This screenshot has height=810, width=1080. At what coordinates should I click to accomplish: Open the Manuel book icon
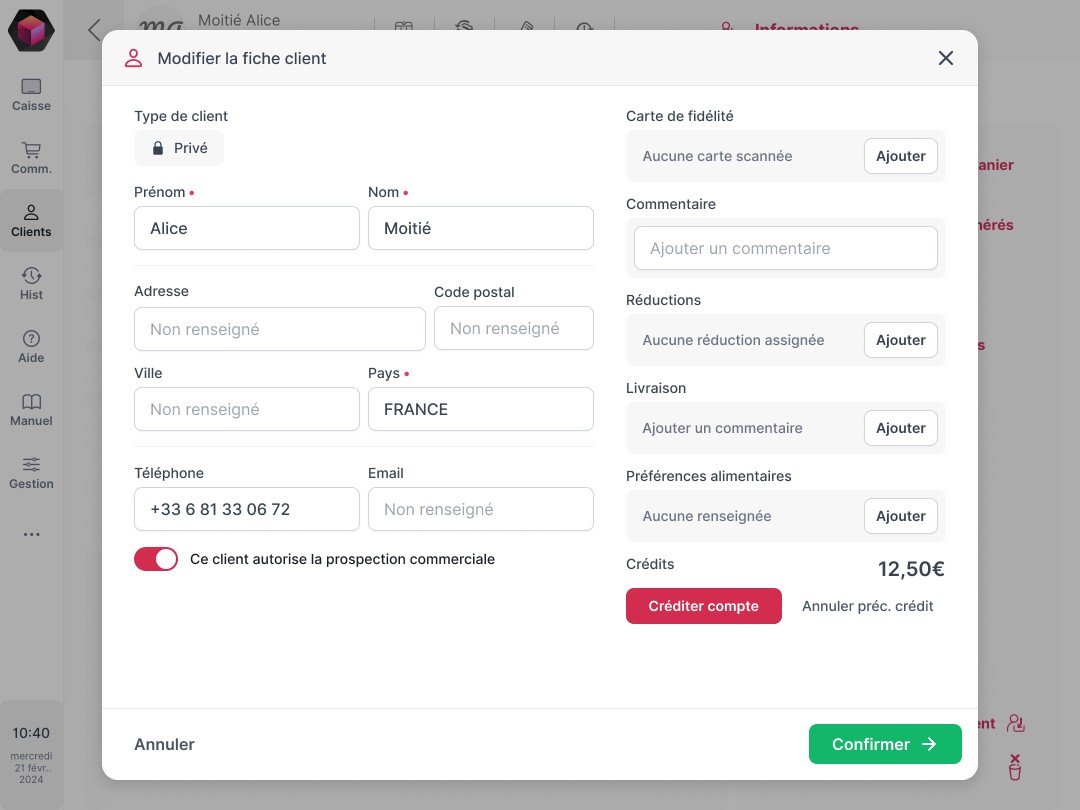(31, 402)
